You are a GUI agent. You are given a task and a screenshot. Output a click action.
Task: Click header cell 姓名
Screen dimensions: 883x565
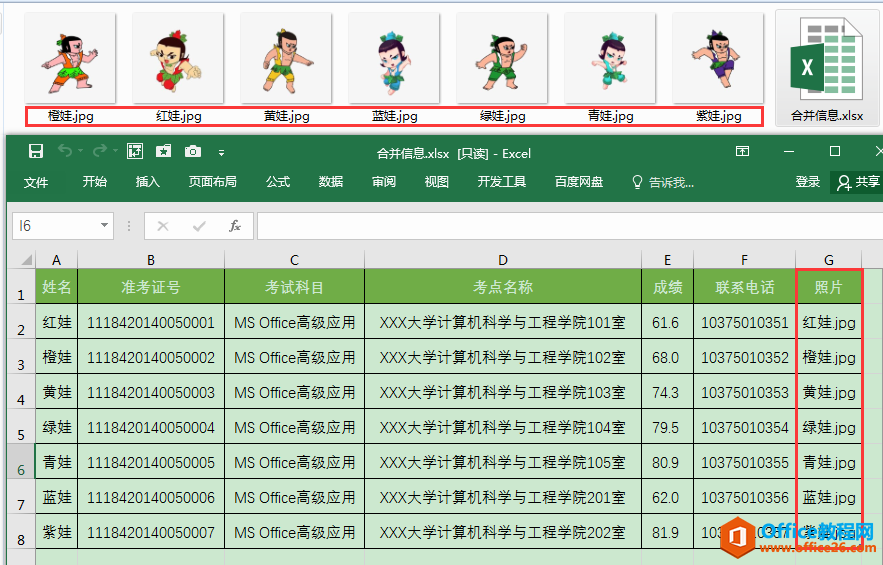tap(56, 287)
